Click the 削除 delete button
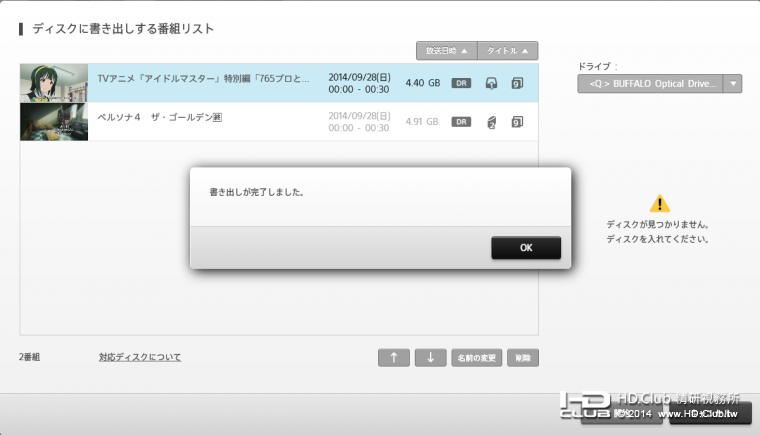Viewport: 760px width, 435px height. pyautogui.click(x=523, y=358)
